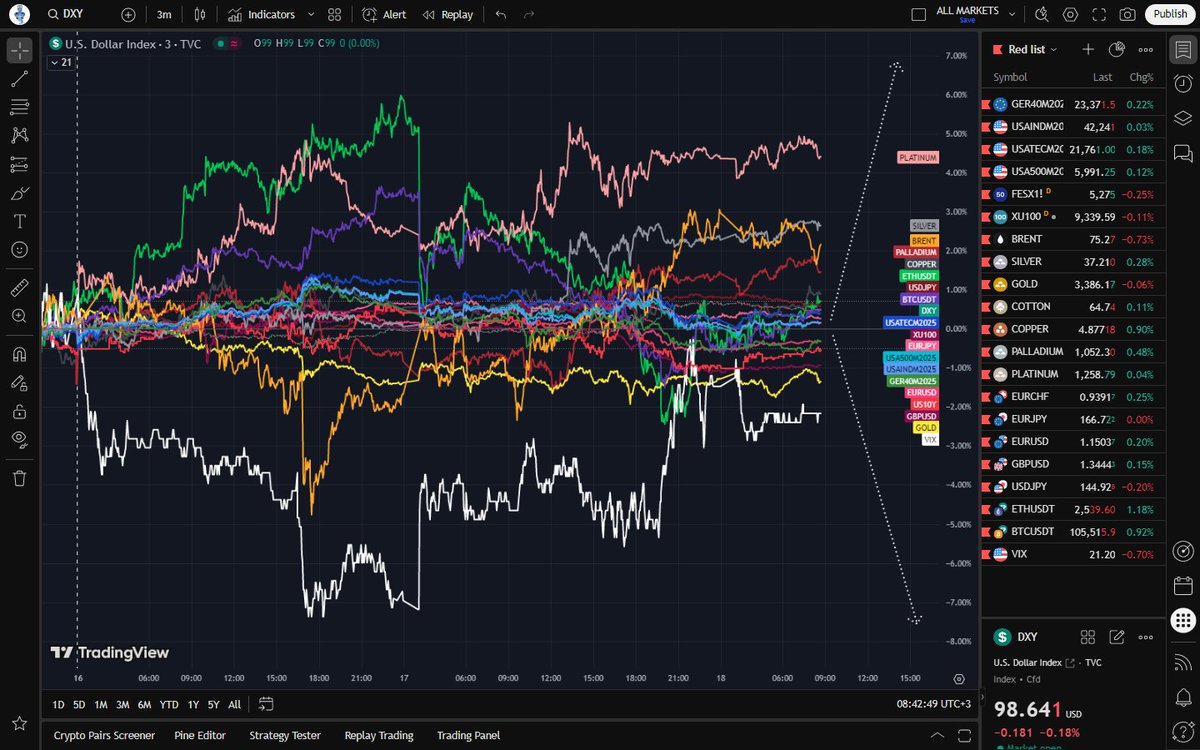1200x750 pixels.
Task: Select the GOLD row in watchlist
Action: tap(1073, 284)
